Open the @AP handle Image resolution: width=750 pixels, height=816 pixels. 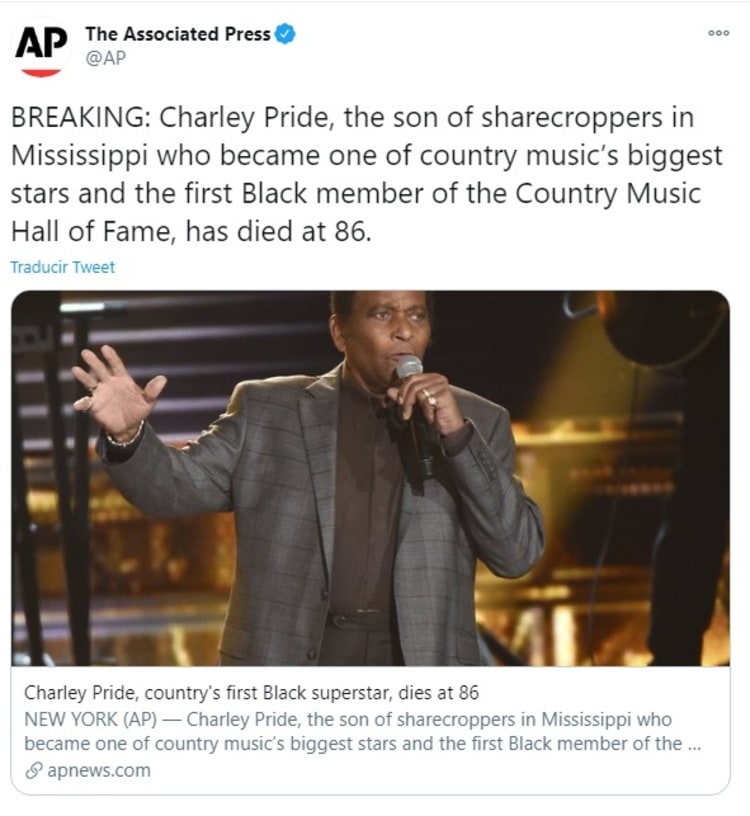105,58
